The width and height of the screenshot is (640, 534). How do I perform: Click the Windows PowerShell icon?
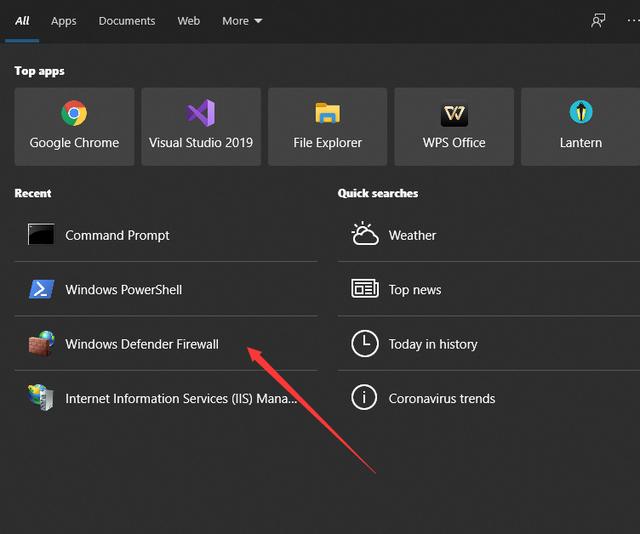click(41, 290)
